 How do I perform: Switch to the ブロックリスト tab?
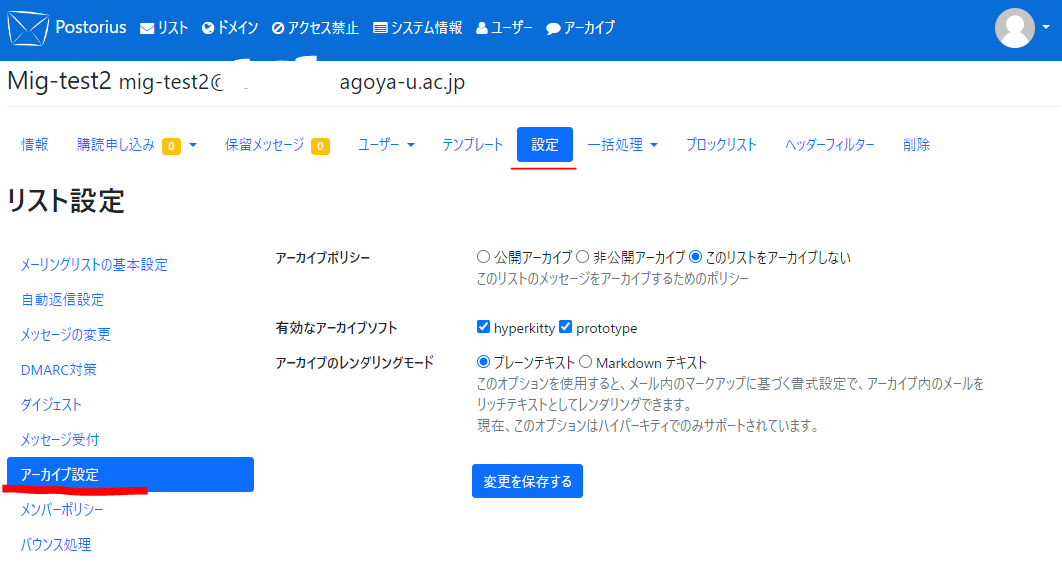(721, 145)
